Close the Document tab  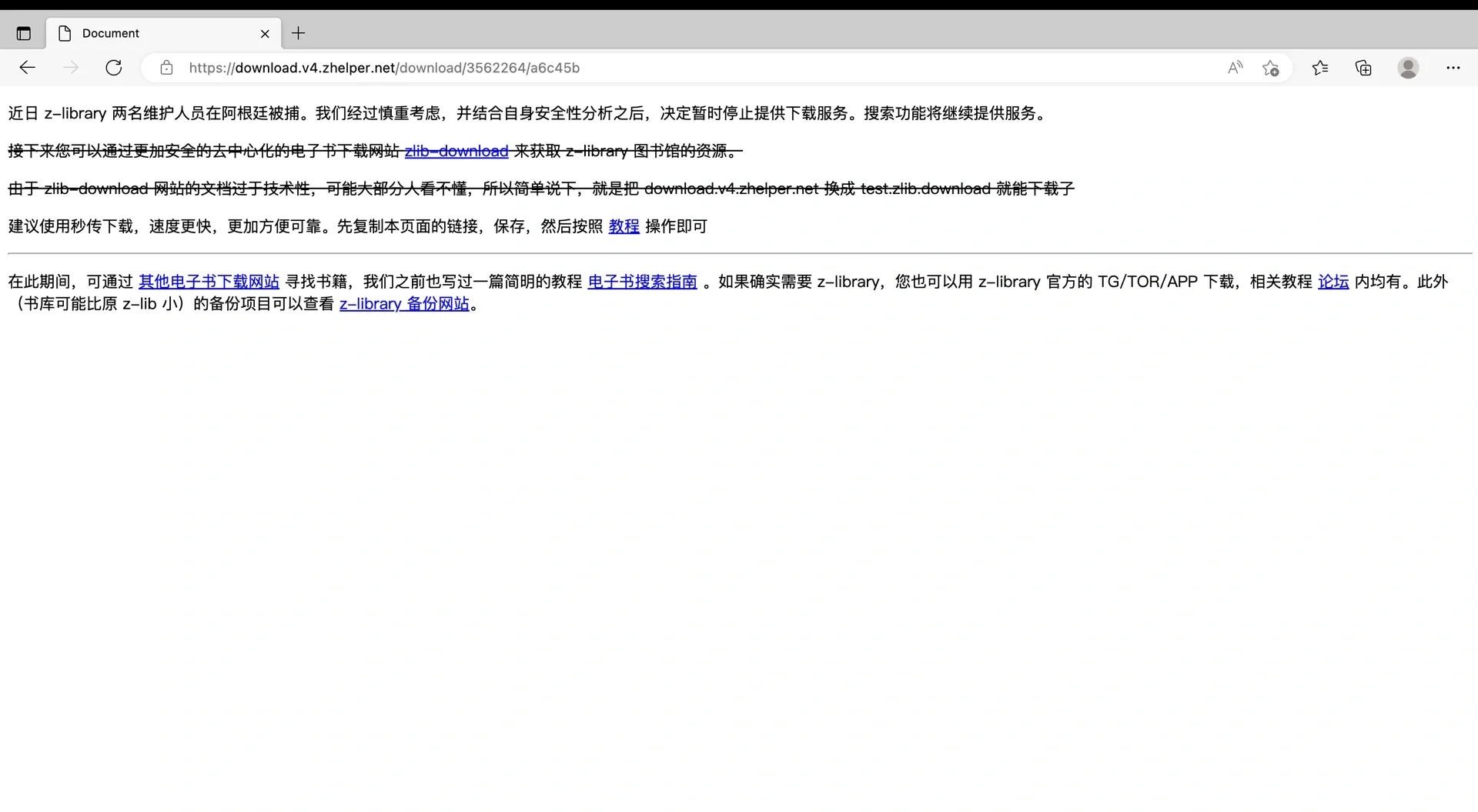pos(265,33)
